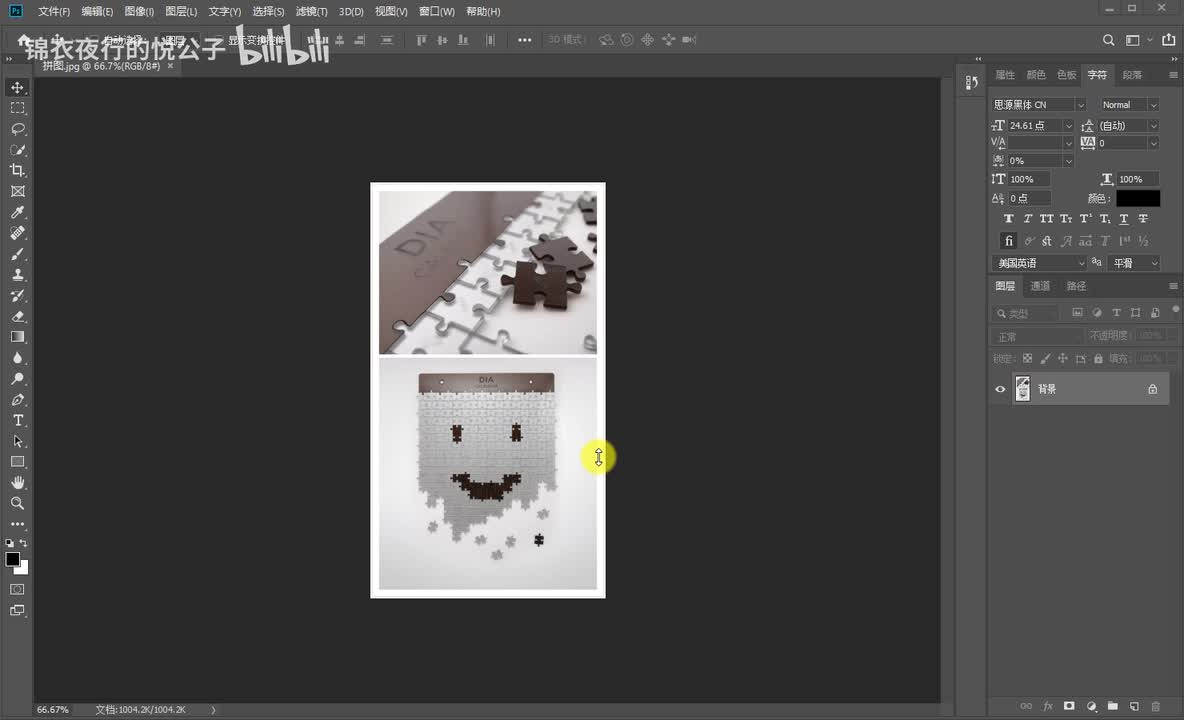
Task: Select the Rectangular Marquee tool
Action: [17, 108]
